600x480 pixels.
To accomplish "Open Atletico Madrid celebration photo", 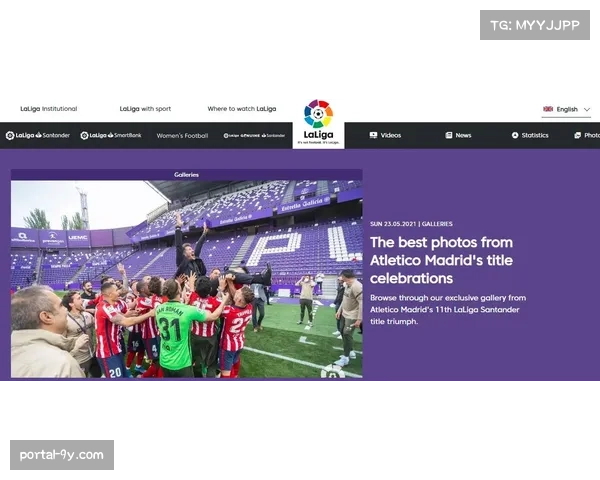I will (187, 279).
